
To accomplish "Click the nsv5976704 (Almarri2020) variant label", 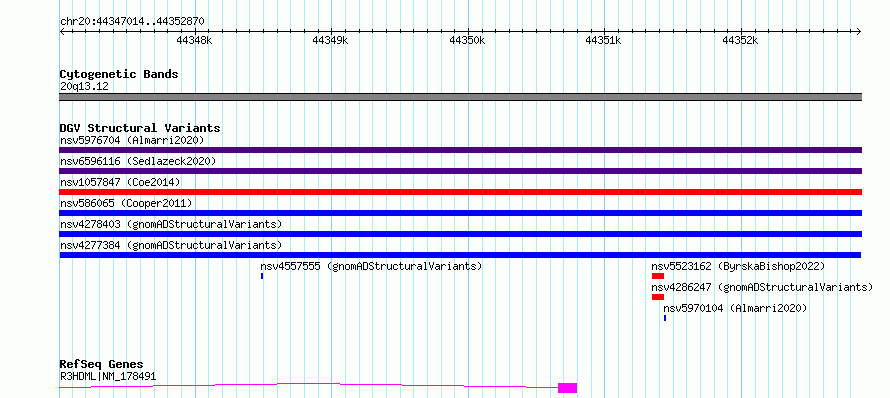I will (x=132, y=140).
